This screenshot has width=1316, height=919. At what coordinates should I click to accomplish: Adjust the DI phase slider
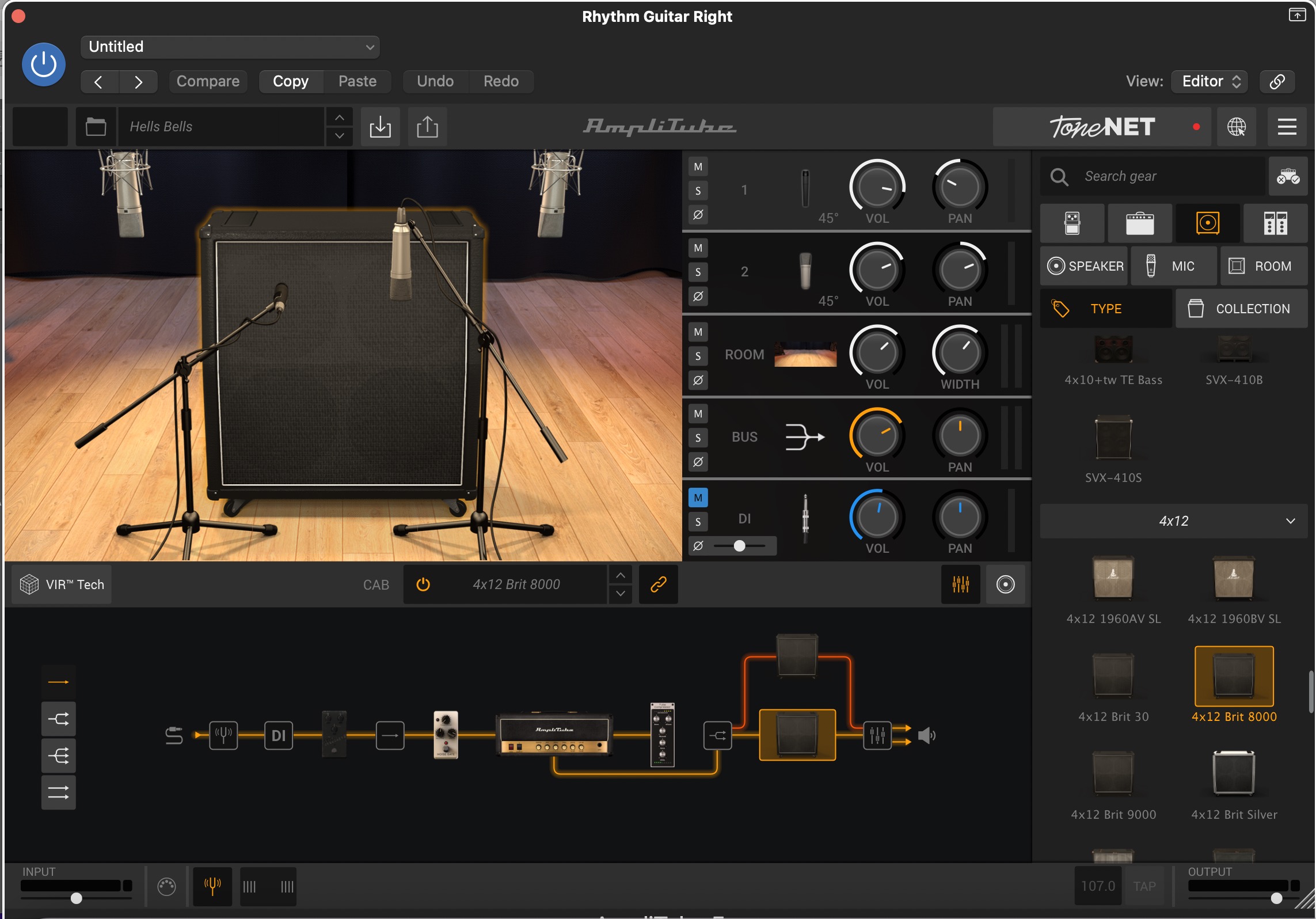[x=740, y=546]
